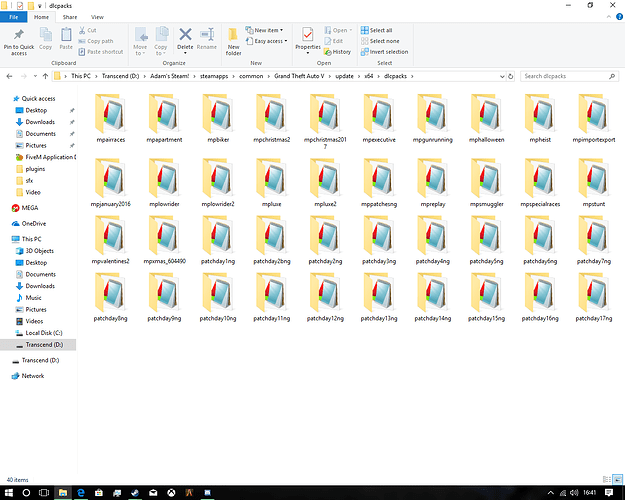This screenshot has height=500, width=625.
Task: Click the Cut scissors command
Action: click(87, 30)
